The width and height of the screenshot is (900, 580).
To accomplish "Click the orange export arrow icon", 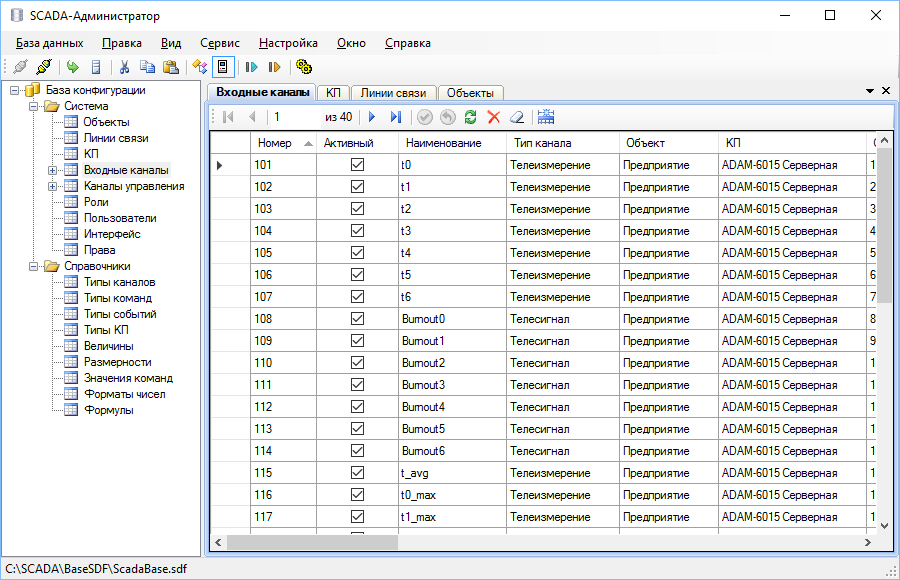I will tap(274, 67).
